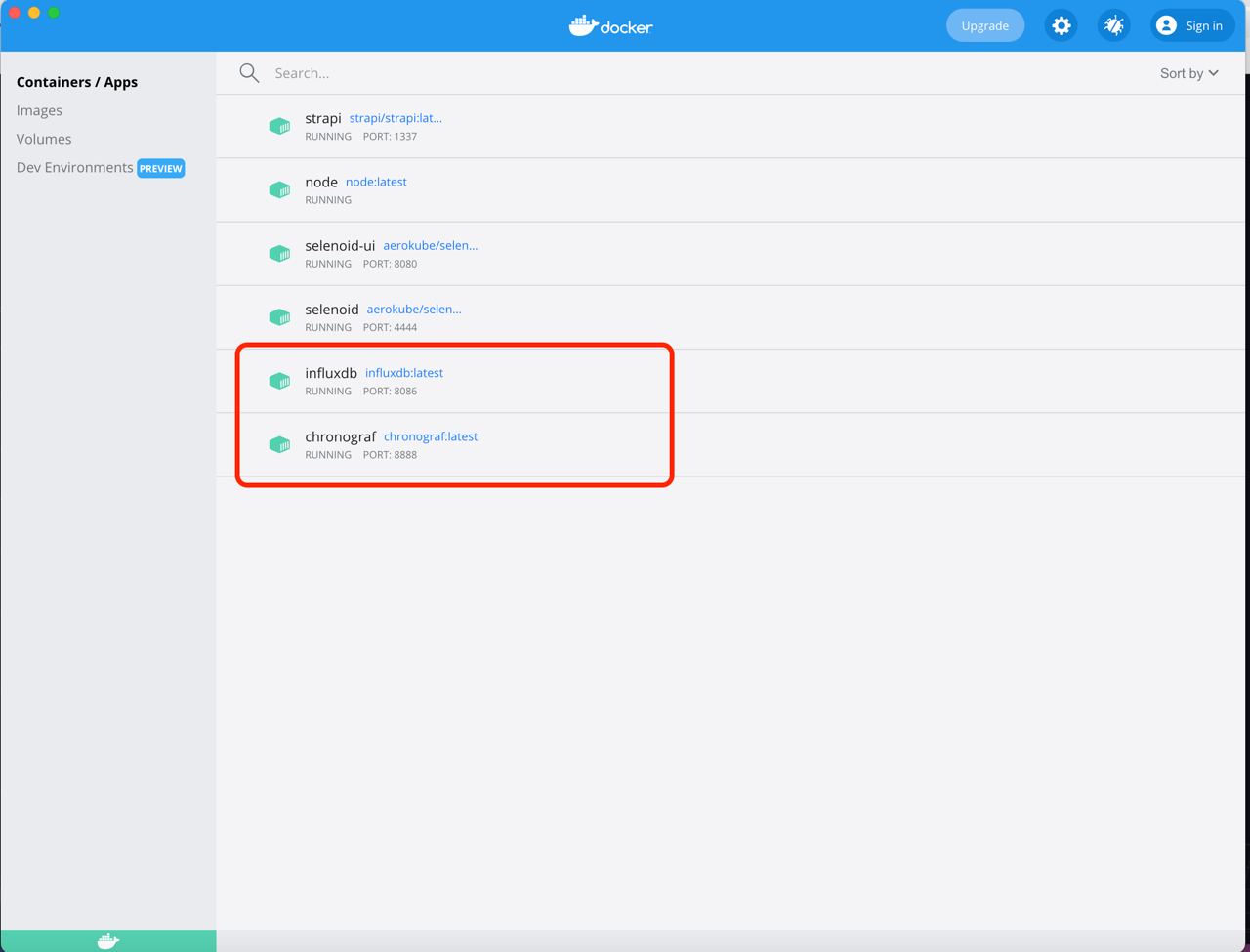The height and width of the screenshot is (952, 1250).
Task: Click PORT: 1337 text
Action: pyautogui.click(x=390, y=137)
